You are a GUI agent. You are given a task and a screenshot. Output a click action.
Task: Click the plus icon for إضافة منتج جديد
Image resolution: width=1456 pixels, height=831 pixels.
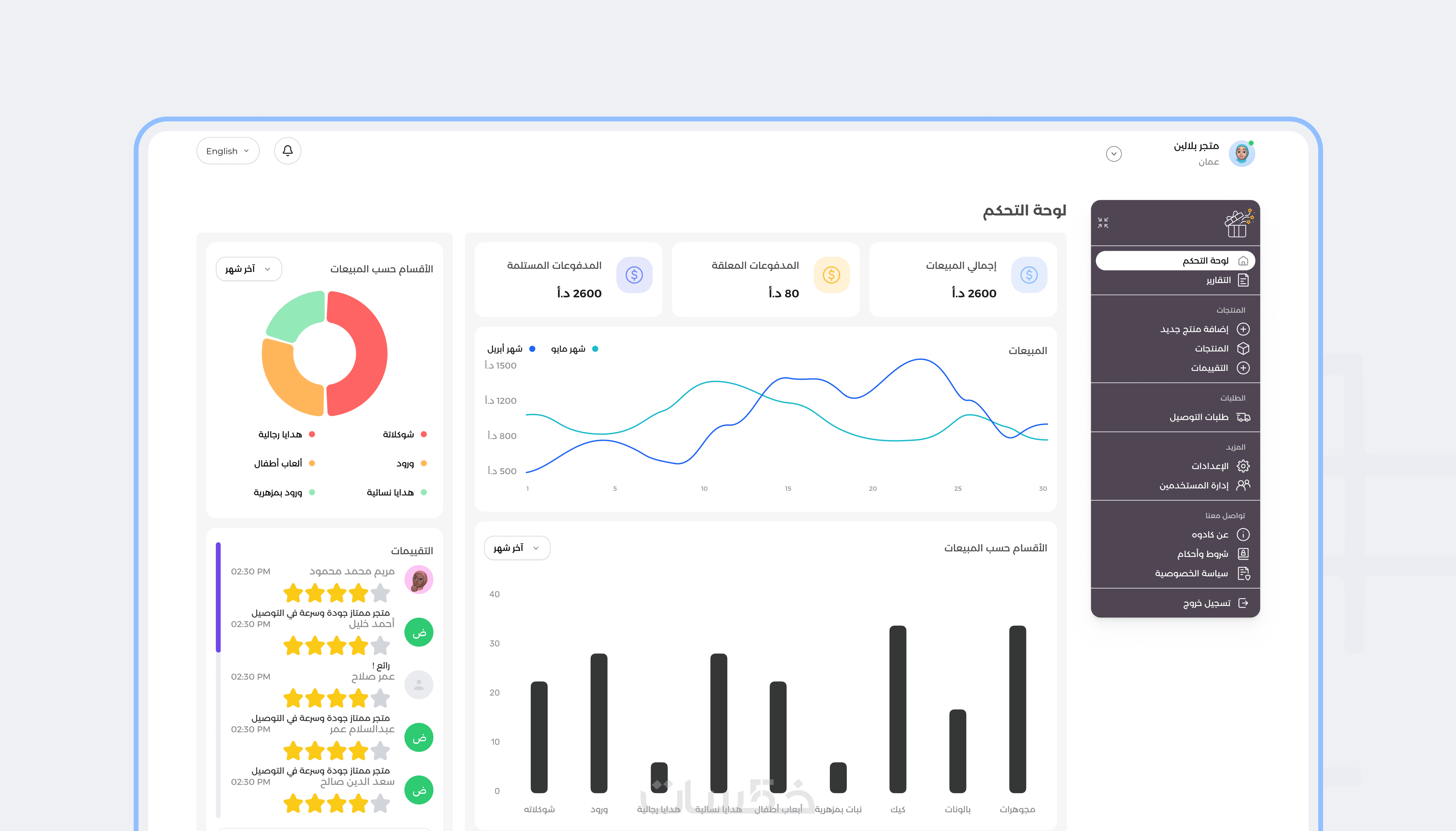1243,329
